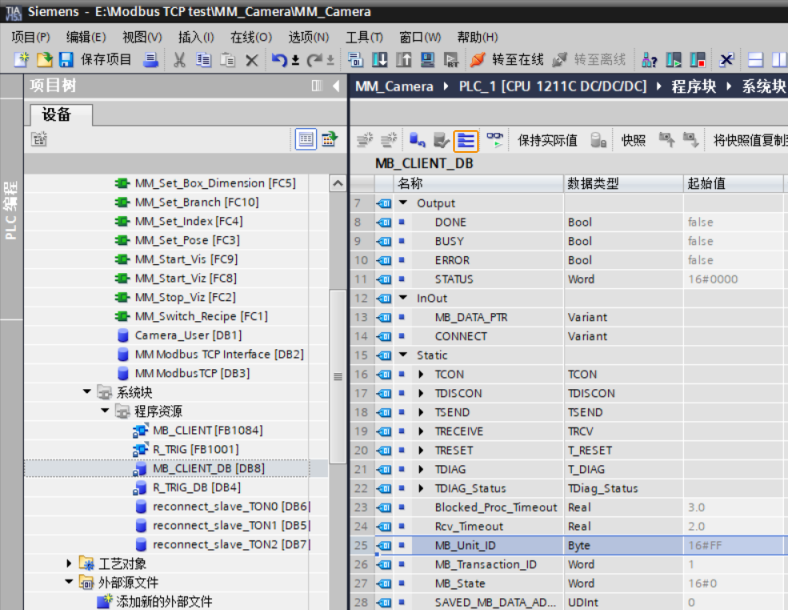Switch to the 设备 tab
Screen dimensions: 788x610
[57, 114]
